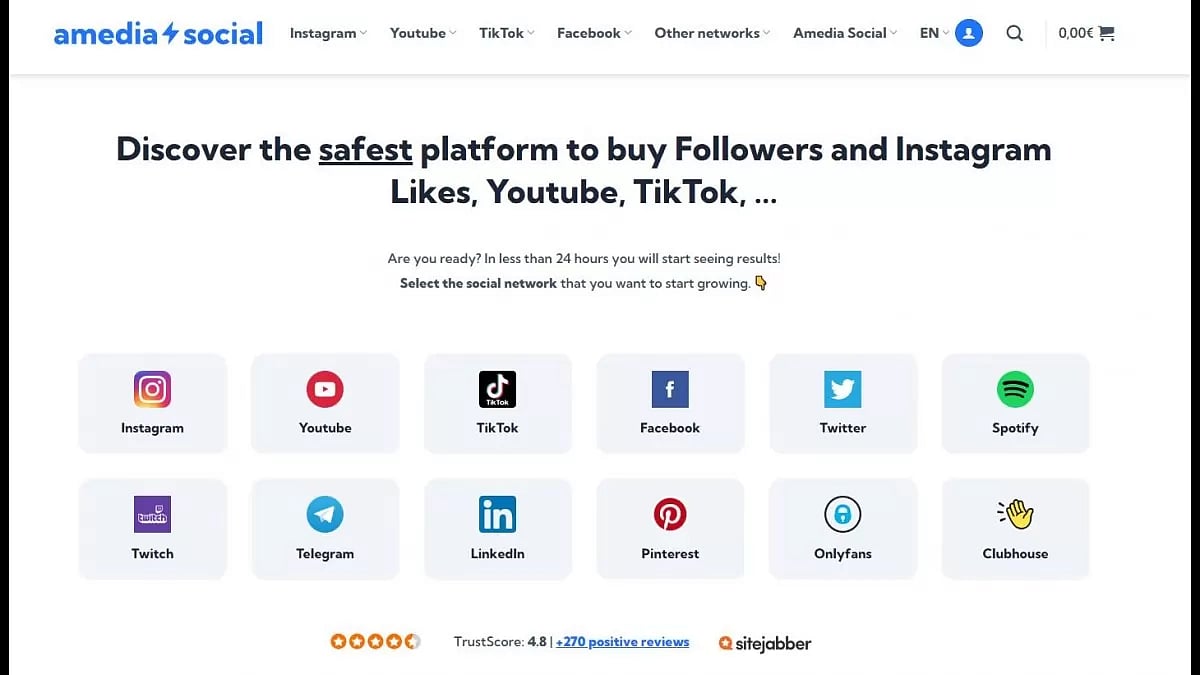
Task: Choose the LinkedIn icon tile
Action: click(x=497, y=515)
